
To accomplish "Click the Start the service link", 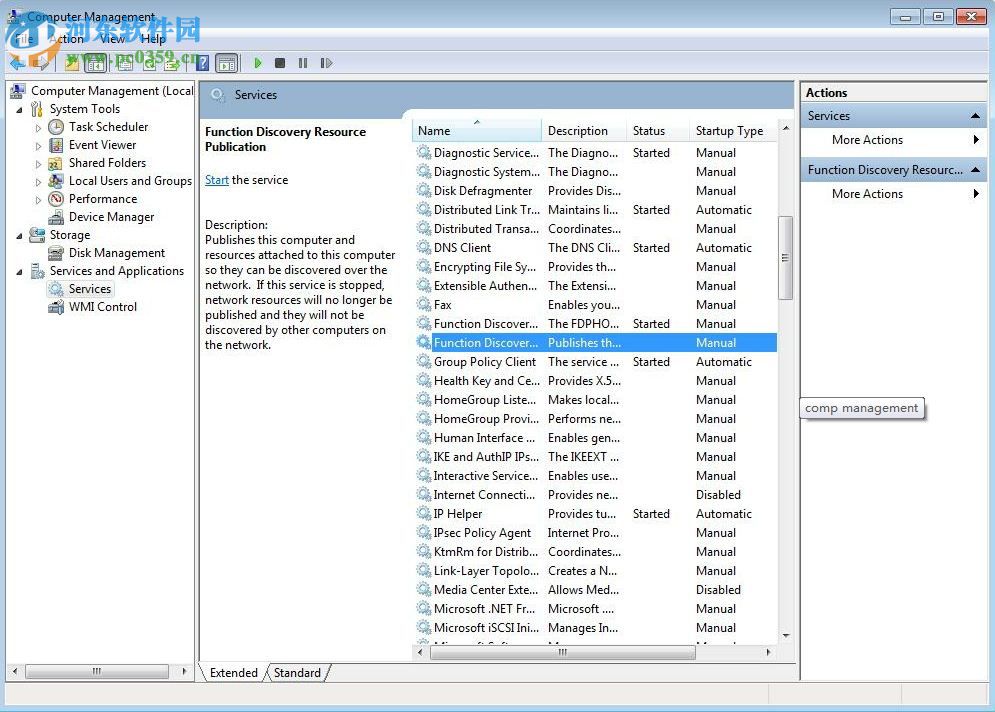I will pyautogui.click(x=216, y=180).
